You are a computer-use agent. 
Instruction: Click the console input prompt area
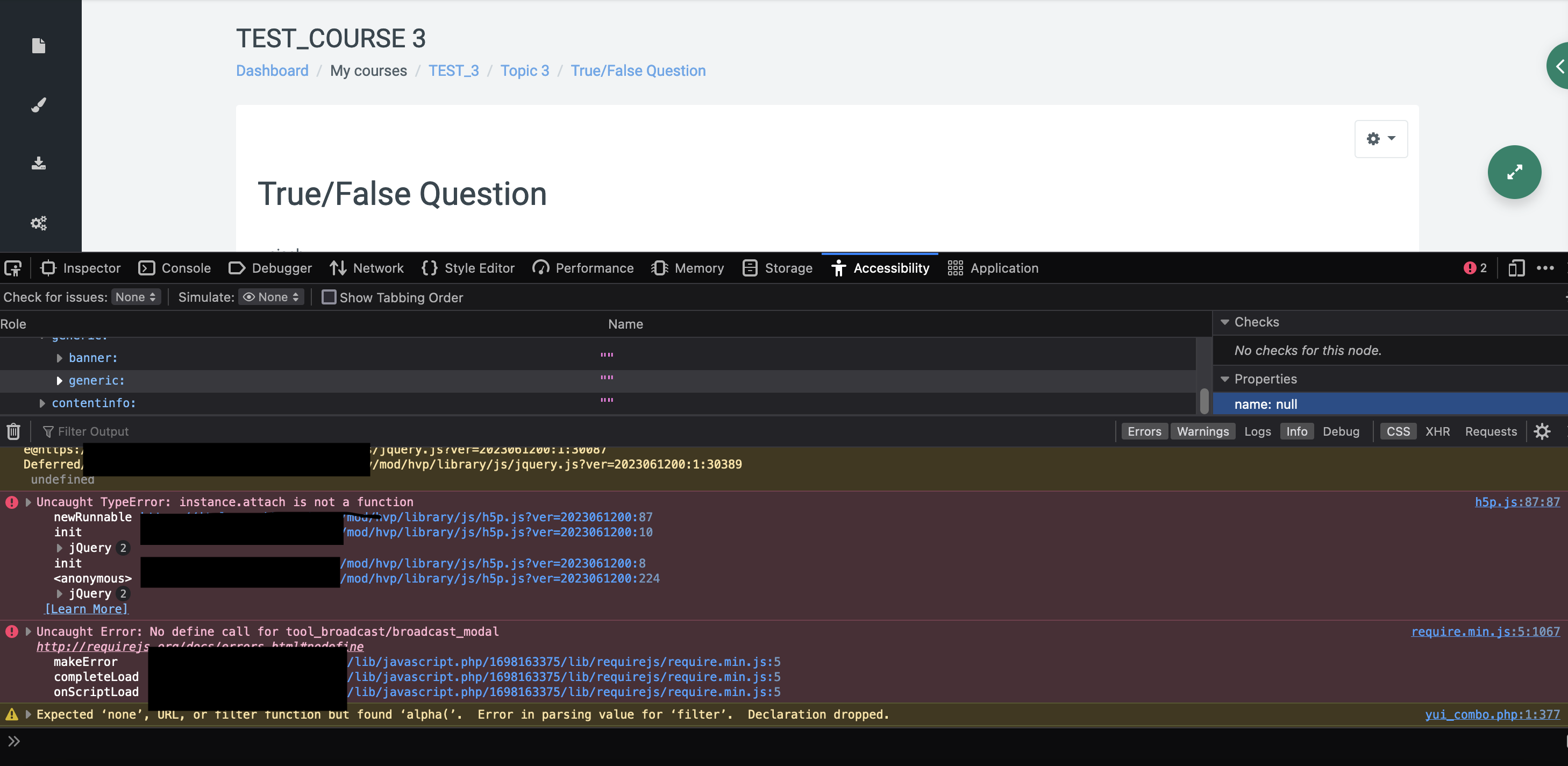(784, 741)
